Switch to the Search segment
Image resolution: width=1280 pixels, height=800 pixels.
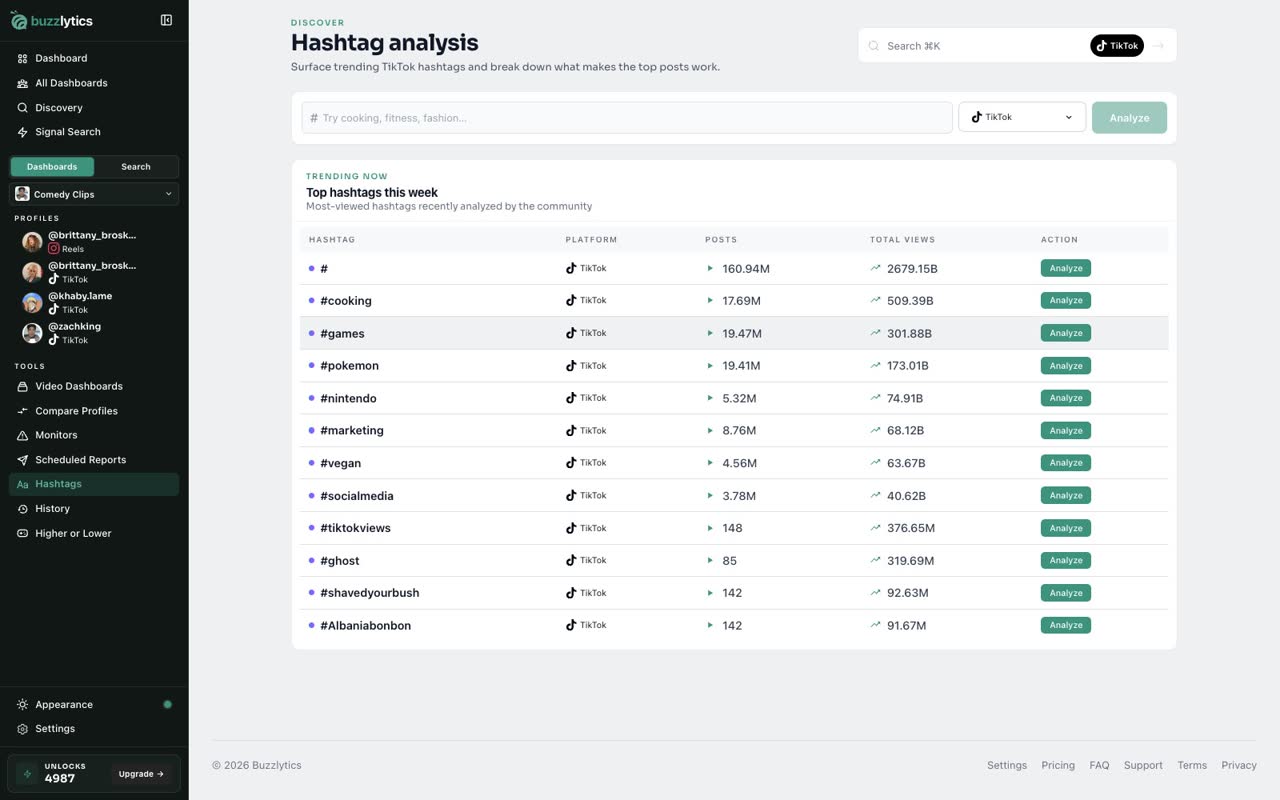(136, 167)
